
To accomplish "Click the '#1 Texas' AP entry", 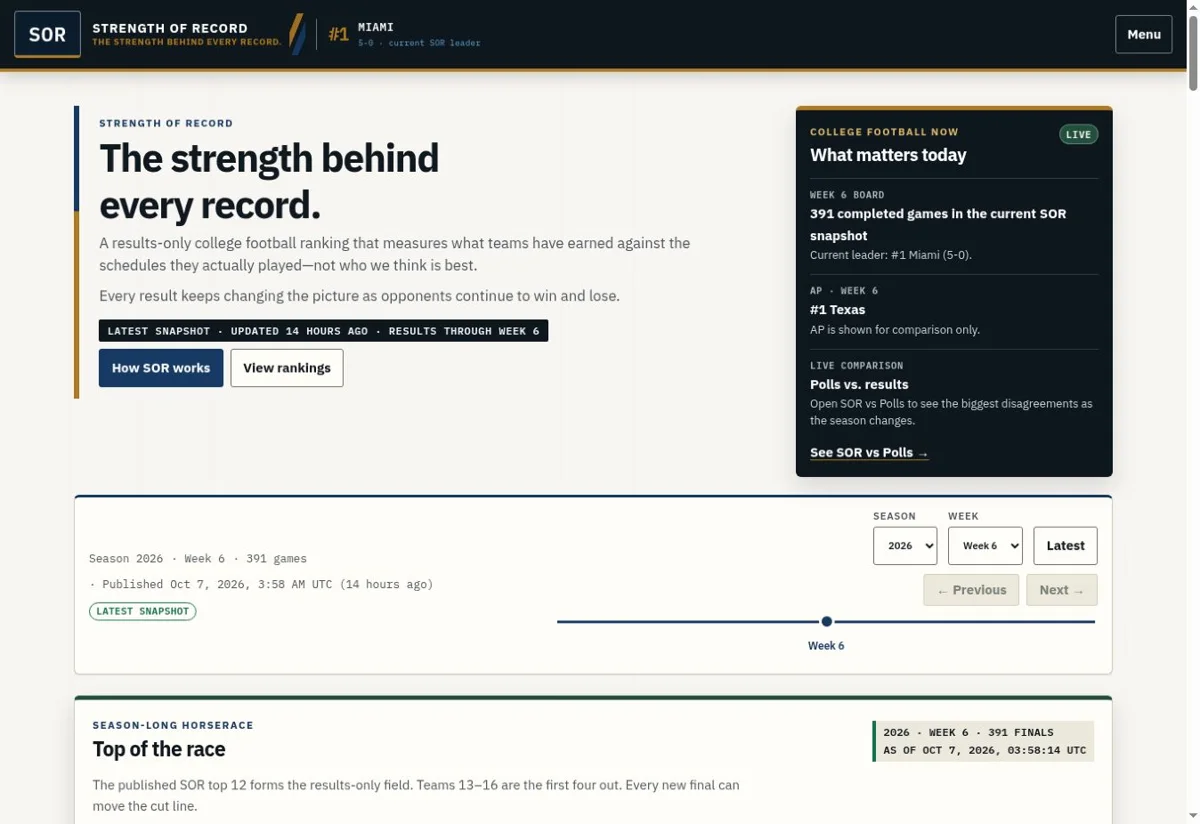I will pos(838,309).
